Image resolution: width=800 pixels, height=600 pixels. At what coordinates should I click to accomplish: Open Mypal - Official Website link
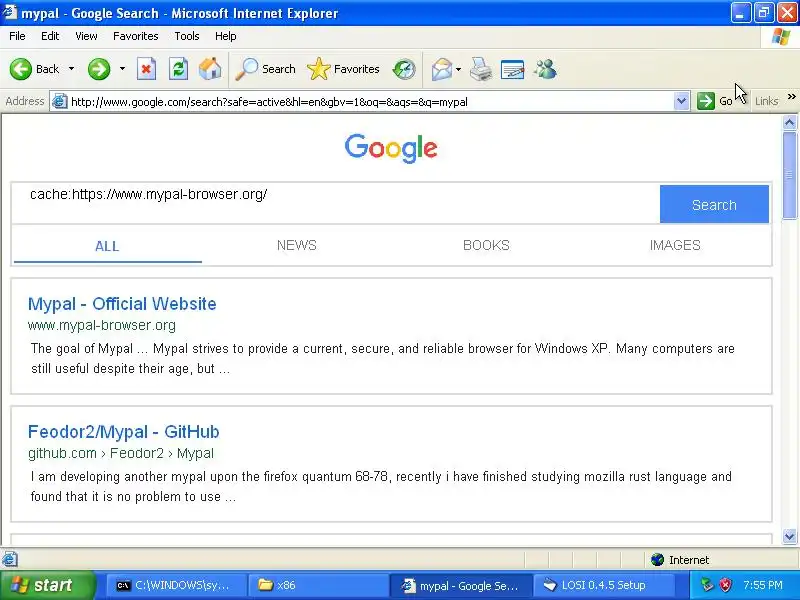(x=122, y=304)
